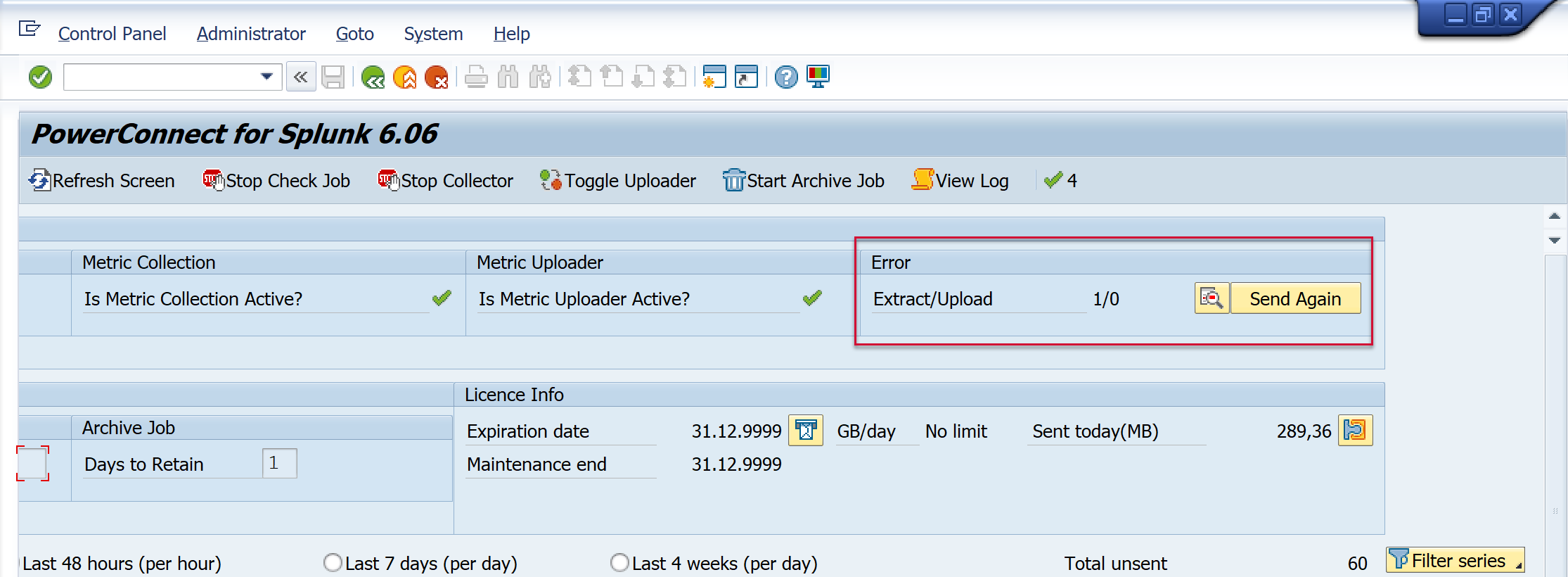This screenshot has height=577, width=1568.
Task: Select Last 4 weeks (per day) radio button
Action: click(x=619, y=563)
